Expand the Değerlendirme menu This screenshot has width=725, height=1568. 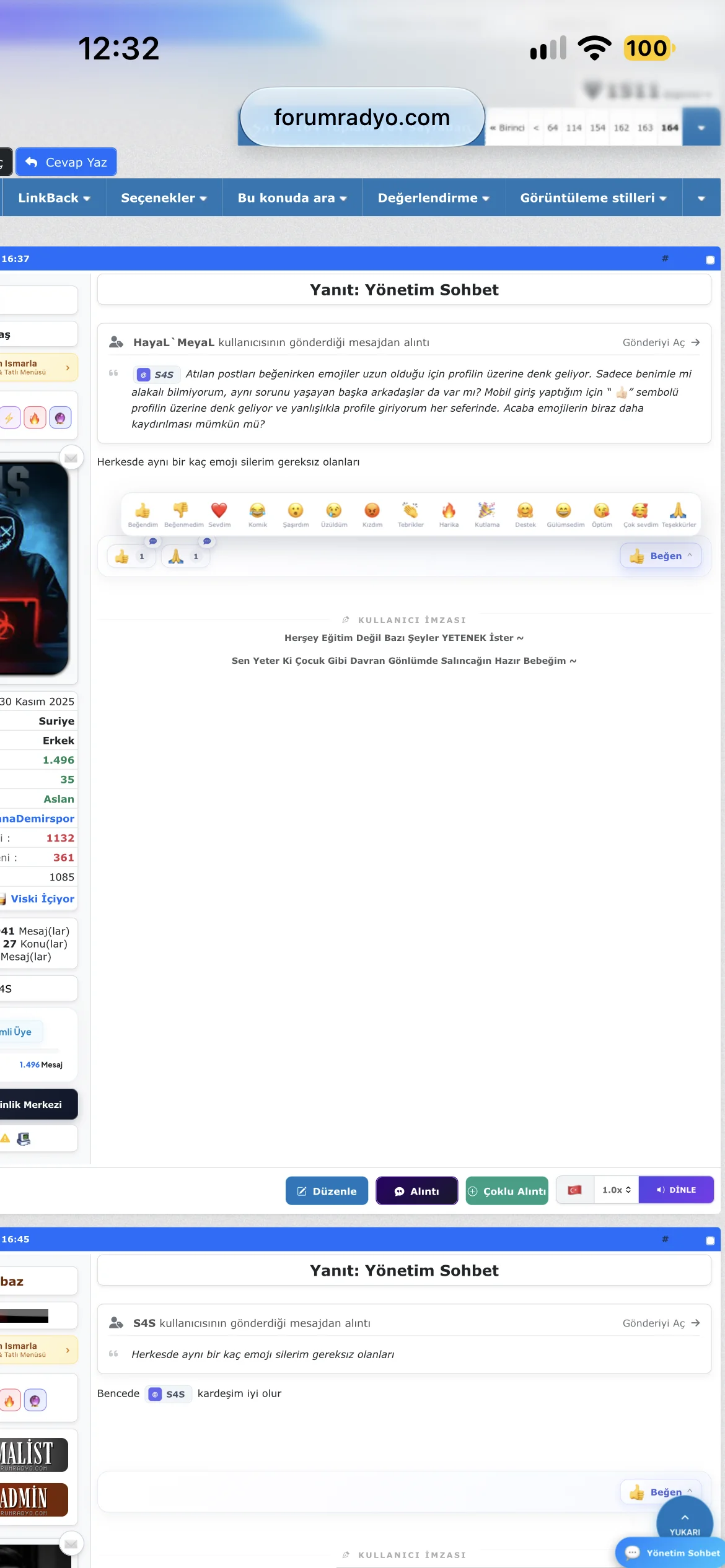[434, 198]
